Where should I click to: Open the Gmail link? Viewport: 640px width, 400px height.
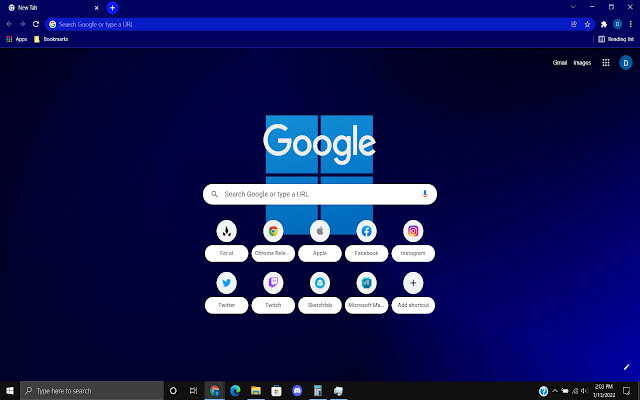(560, 62)
